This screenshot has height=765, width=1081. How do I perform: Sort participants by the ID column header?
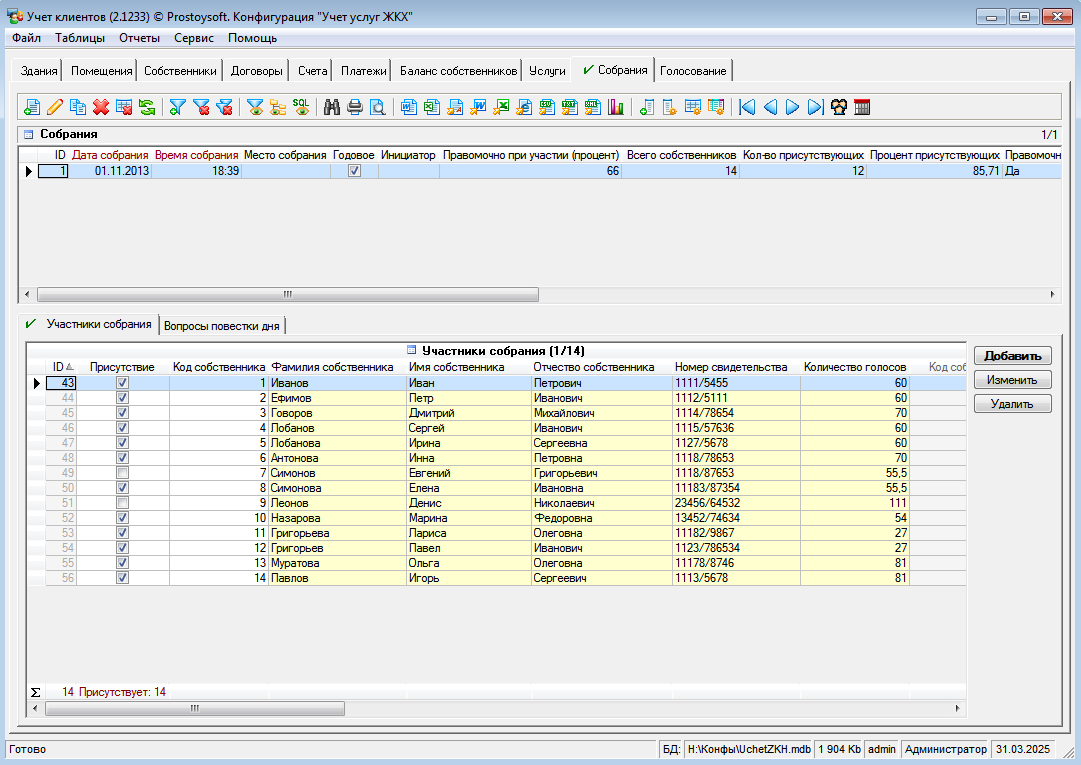(62, 367)
